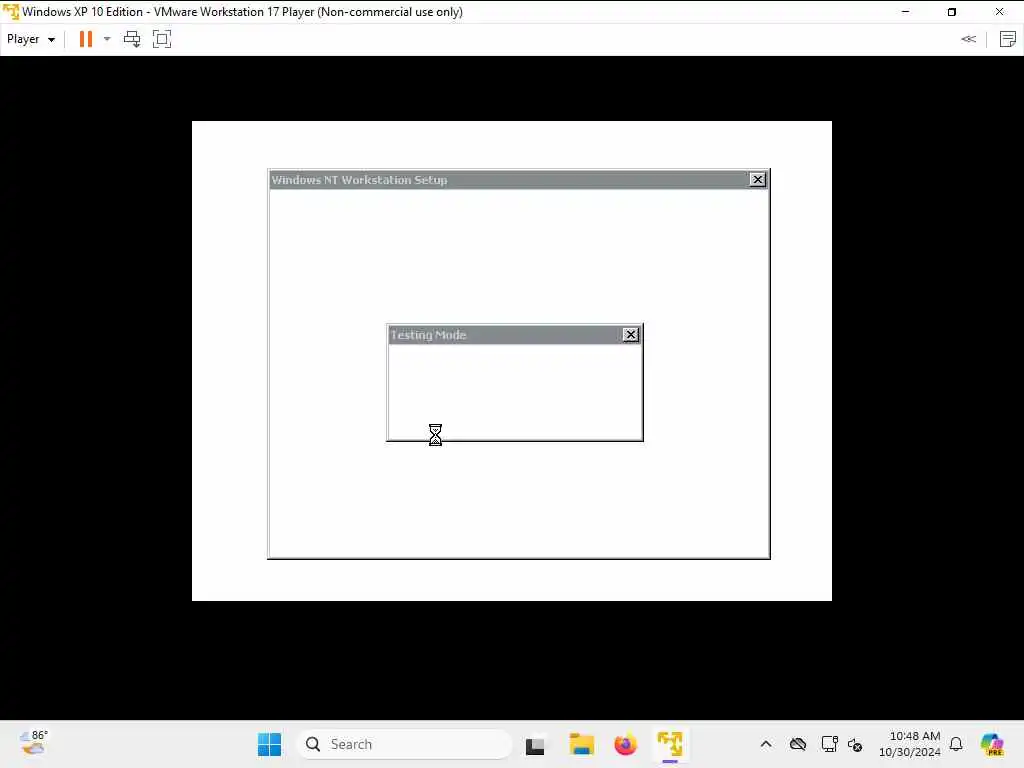Show hidden system tray icons

pyautogui.click(x=766, y=744)
